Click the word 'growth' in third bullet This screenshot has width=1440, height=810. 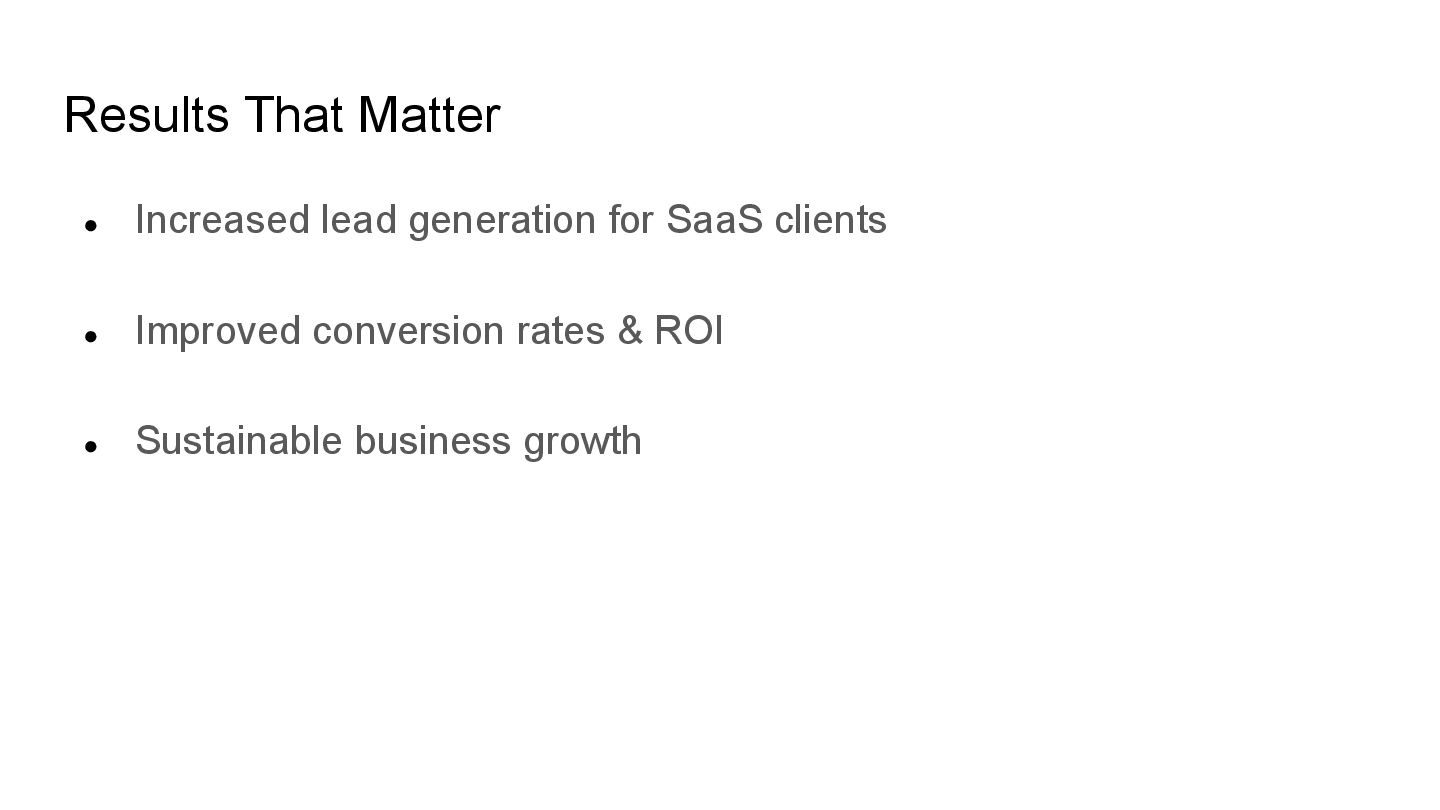coord(582,443)
